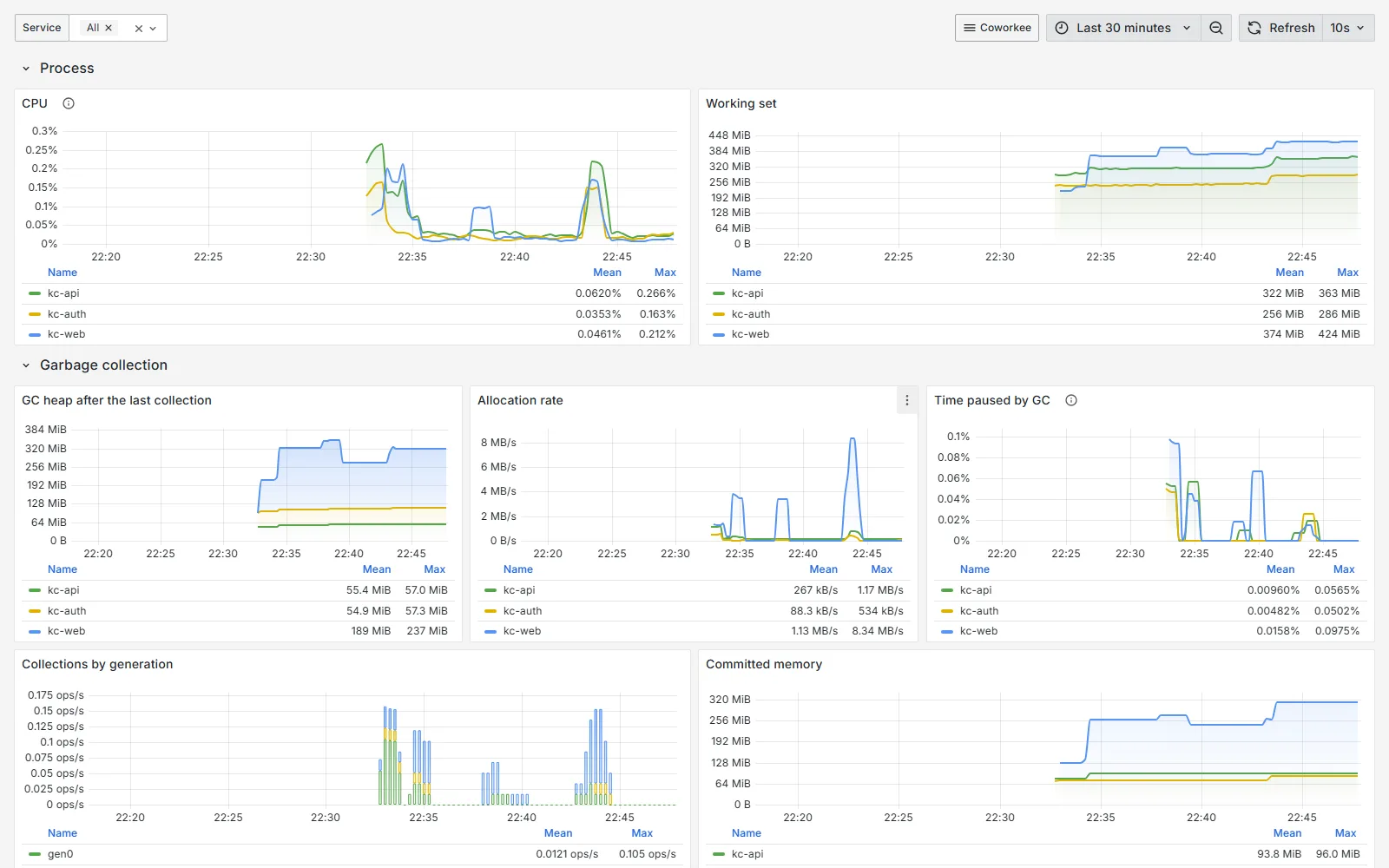Toggle kc-auth series in CPU legend
This screenshot has width=1389, height=868.
point(67,314)
